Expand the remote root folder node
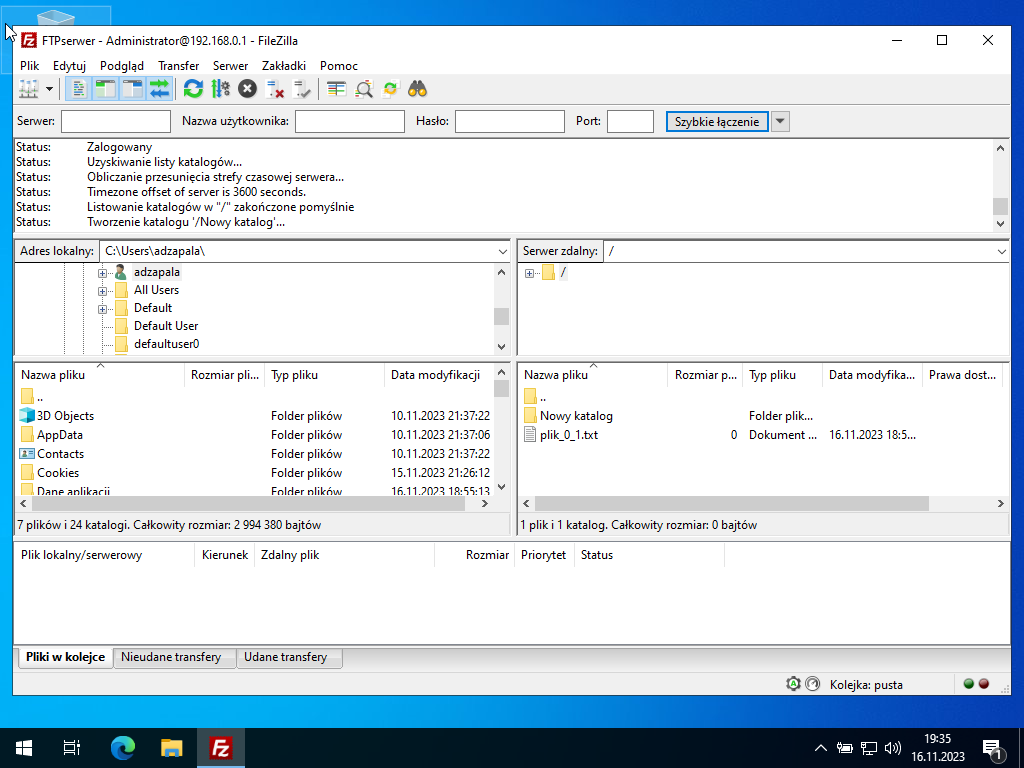Image resolution: width=1024 pixels, height=768 pixels. point(529,273)
